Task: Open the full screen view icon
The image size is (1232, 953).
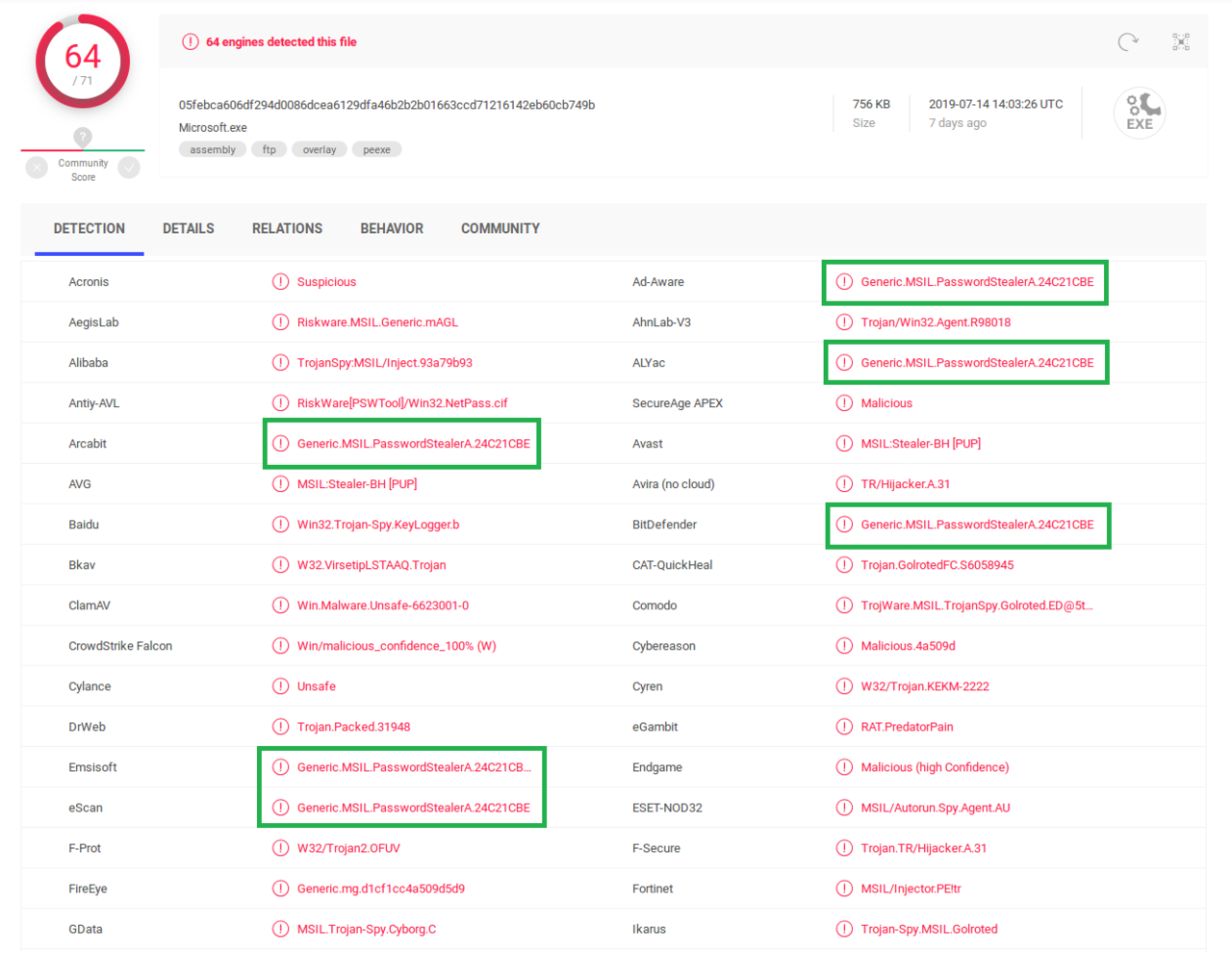Action: 1181,41
